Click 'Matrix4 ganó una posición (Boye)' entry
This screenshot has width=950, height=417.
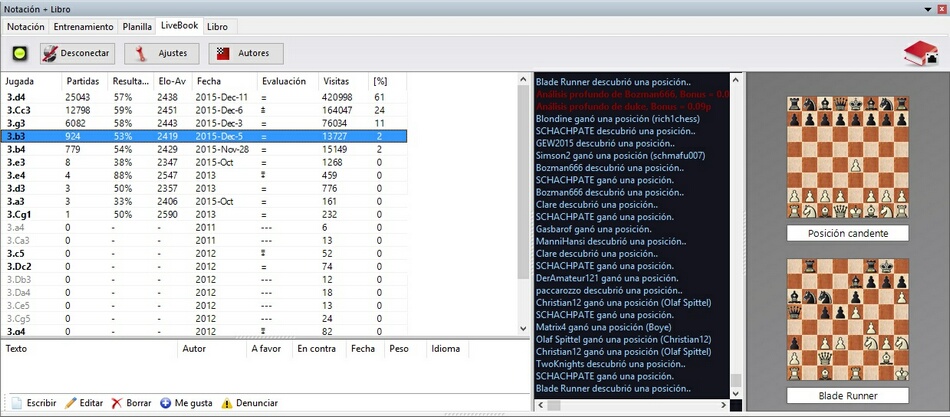coord(601,327)
